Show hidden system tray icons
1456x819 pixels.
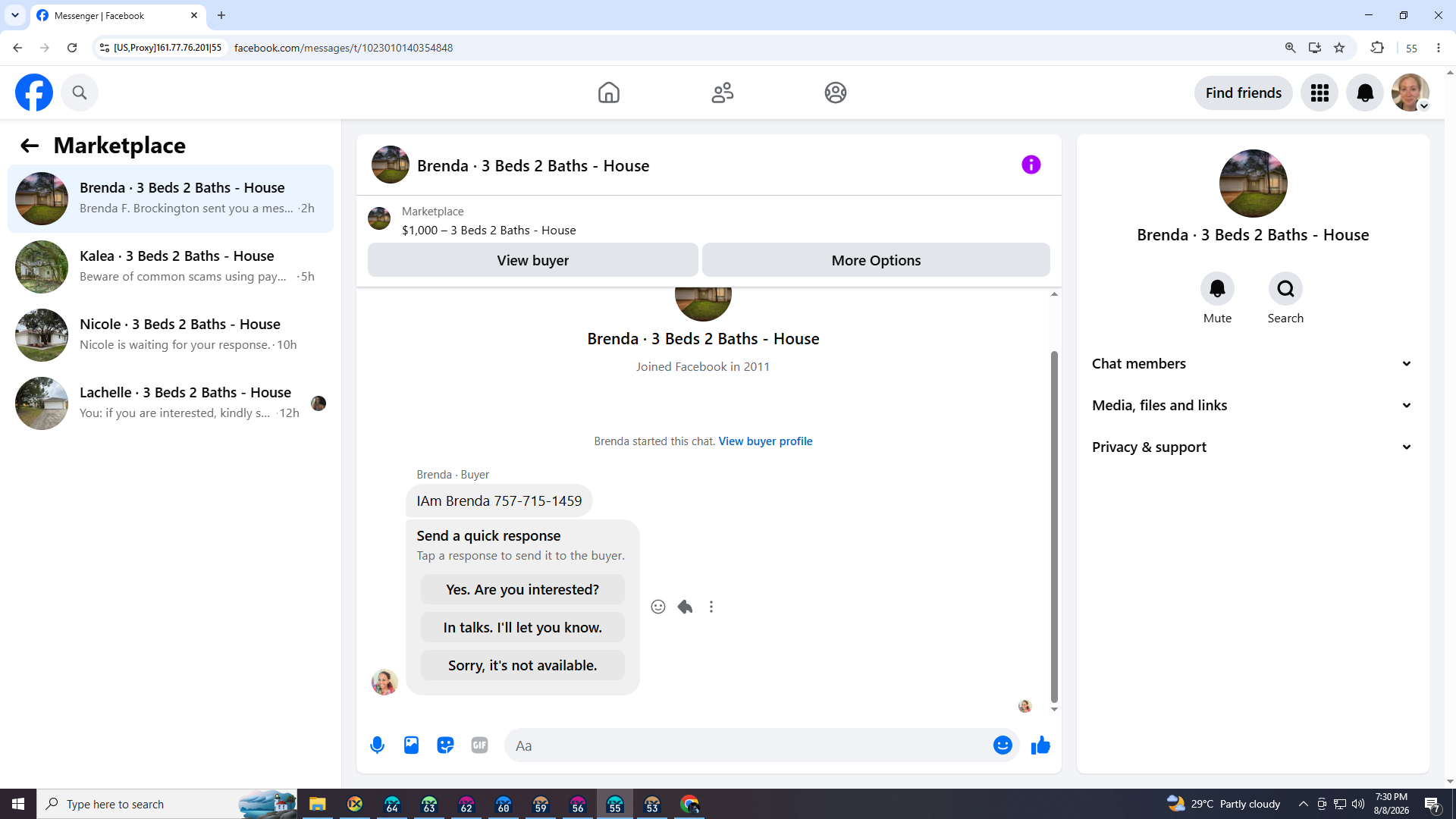(x=1303, y=804)
